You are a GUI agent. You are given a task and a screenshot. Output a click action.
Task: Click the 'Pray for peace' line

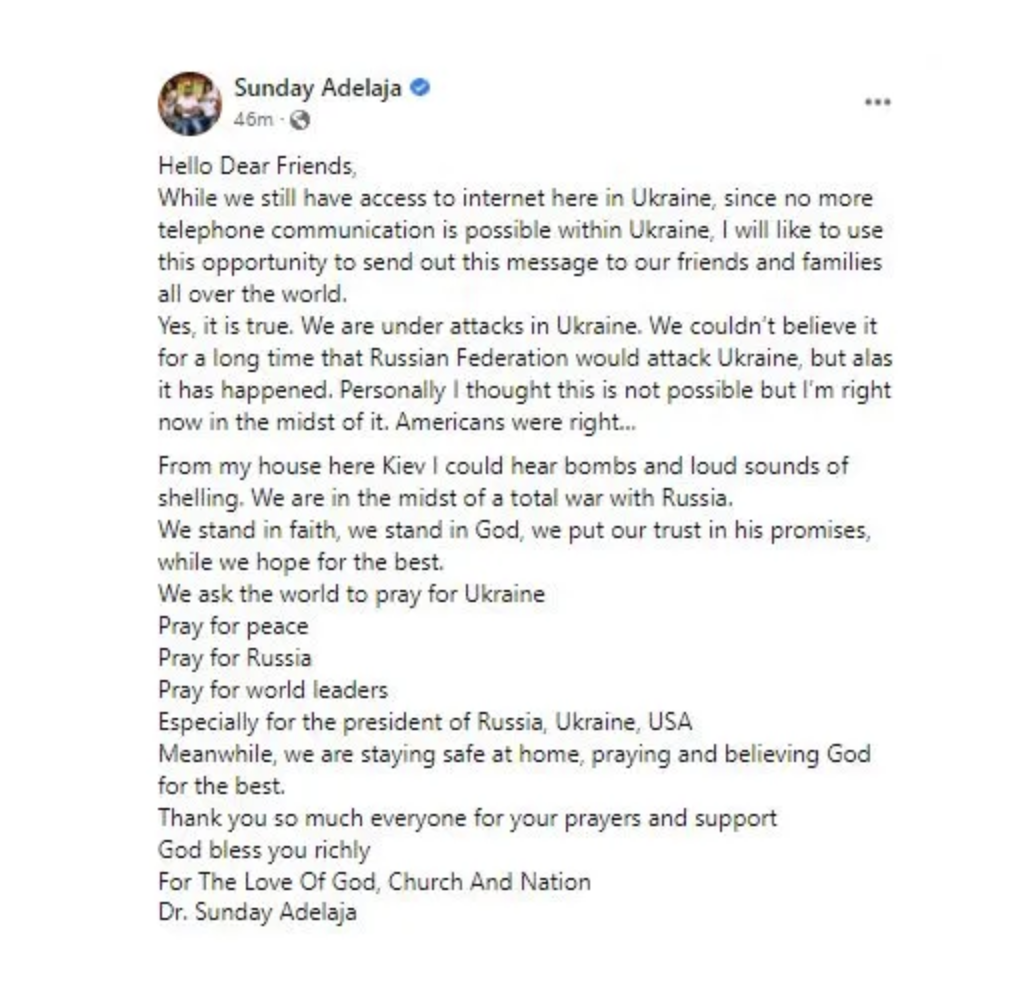233,626
